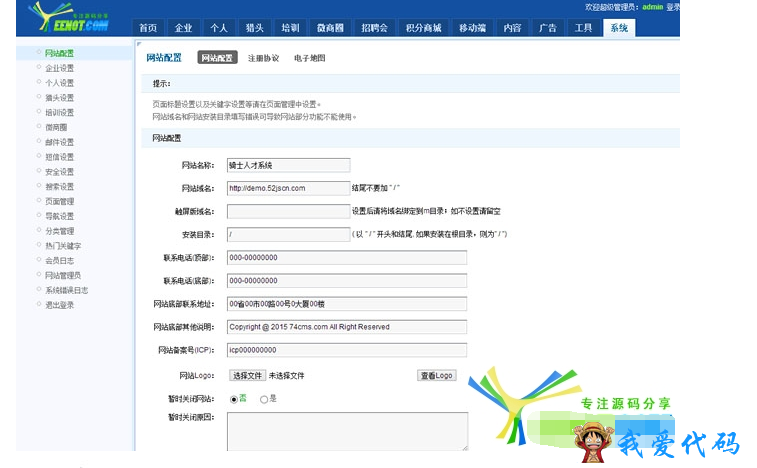Select the dark 网站配置 sub-tab
Viewport: 757px width, 468px height.
217,58
